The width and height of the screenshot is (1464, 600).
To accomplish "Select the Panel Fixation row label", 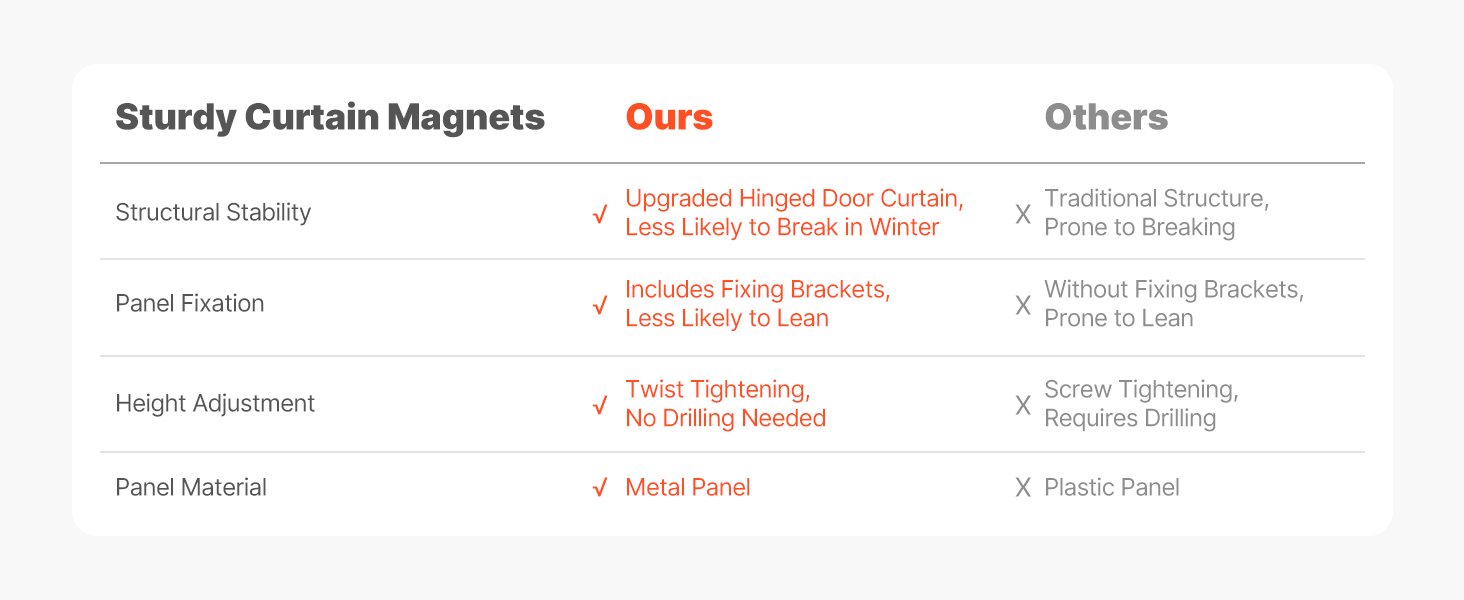I will pyautogui.click(x=190, y=303).
